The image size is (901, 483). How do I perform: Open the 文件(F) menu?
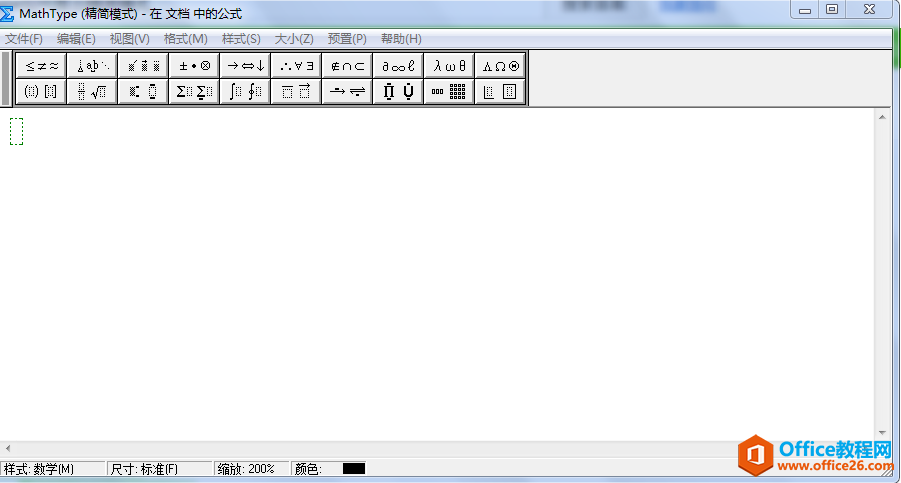tap(24, 39)
